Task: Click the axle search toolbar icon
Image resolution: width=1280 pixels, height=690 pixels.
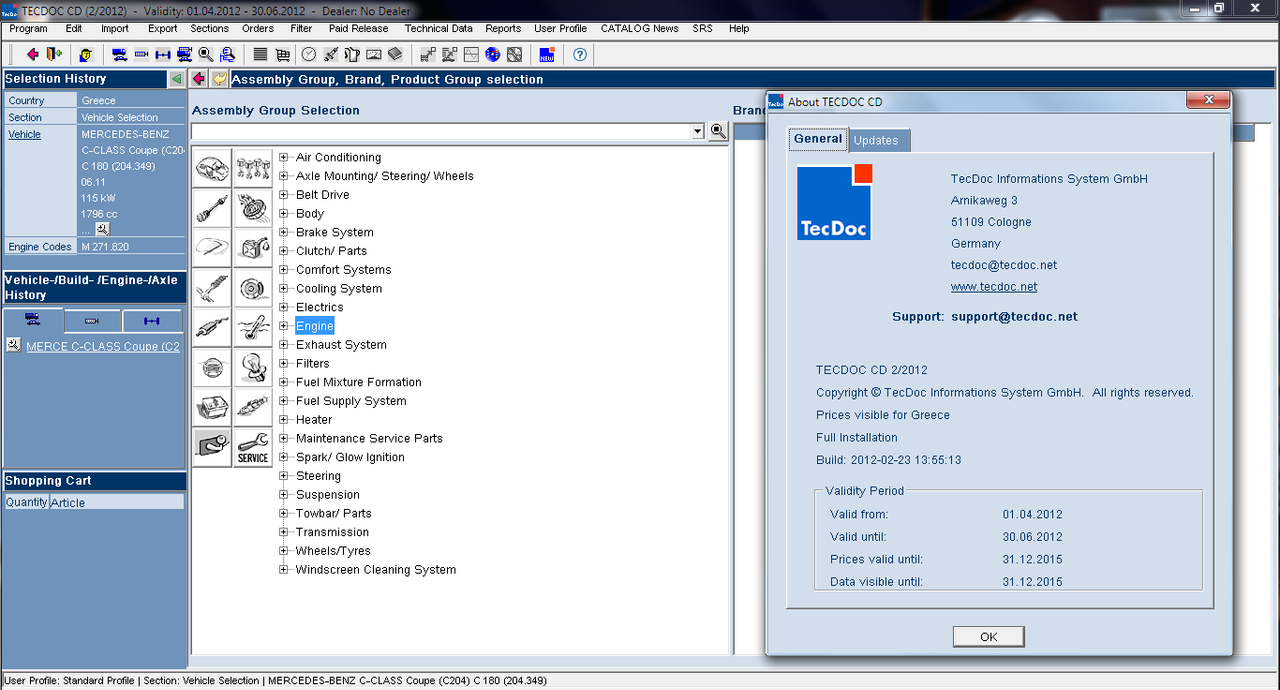Action: [163, 54]
